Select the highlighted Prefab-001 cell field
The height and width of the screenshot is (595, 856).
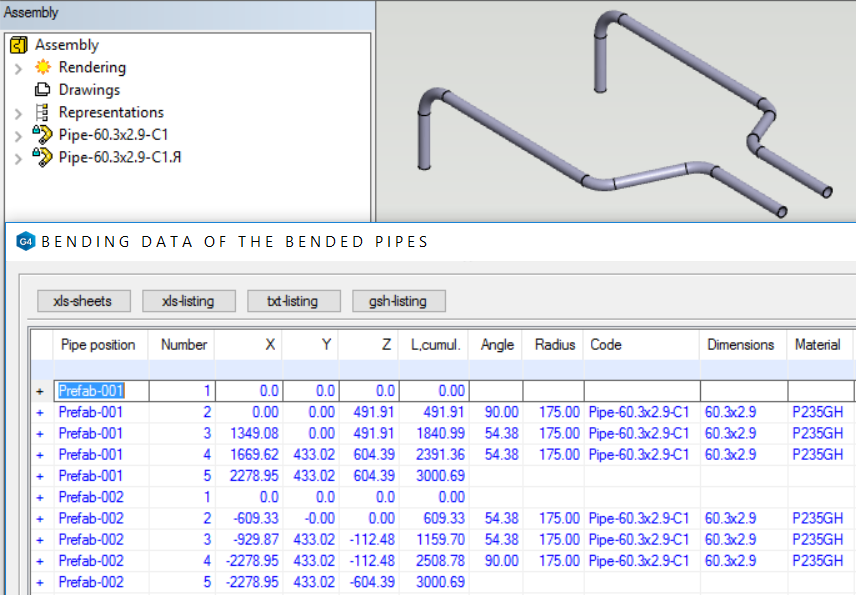tap(92, 391)
